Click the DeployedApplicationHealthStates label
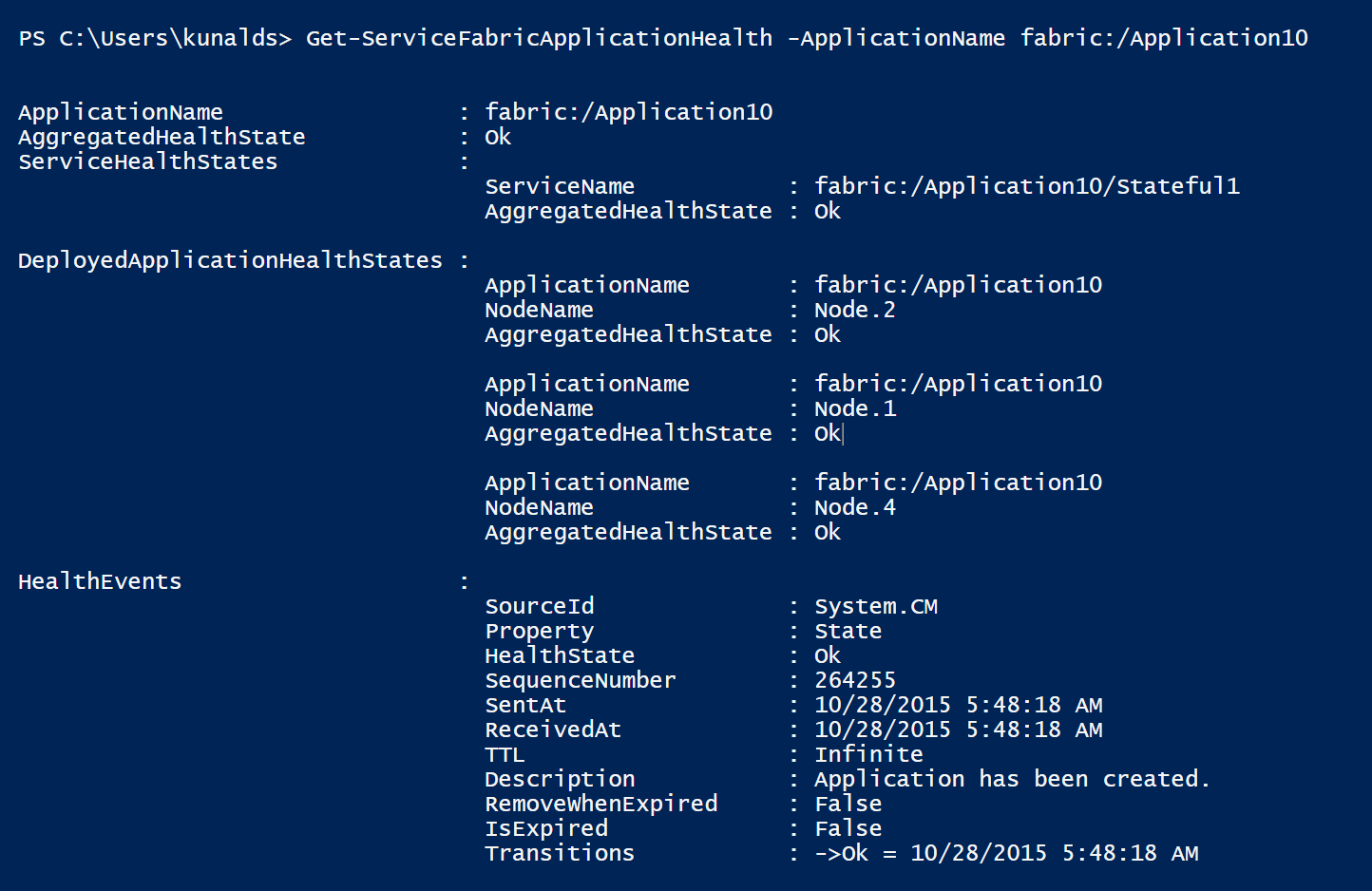This screenshot has width=1372, height=891. [230, 260]
